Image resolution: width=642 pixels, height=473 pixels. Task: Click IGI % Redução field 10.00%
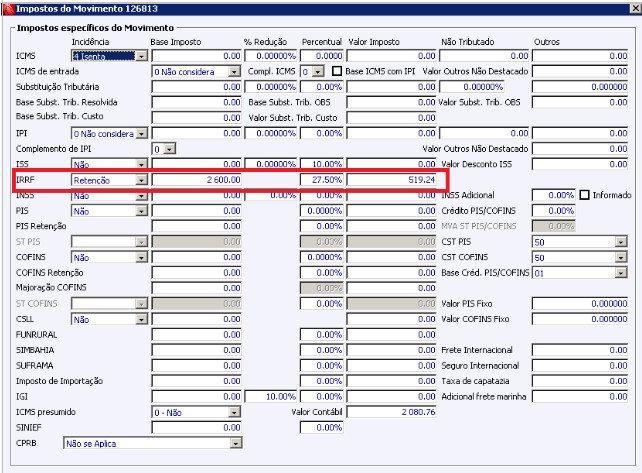[271, 396]
